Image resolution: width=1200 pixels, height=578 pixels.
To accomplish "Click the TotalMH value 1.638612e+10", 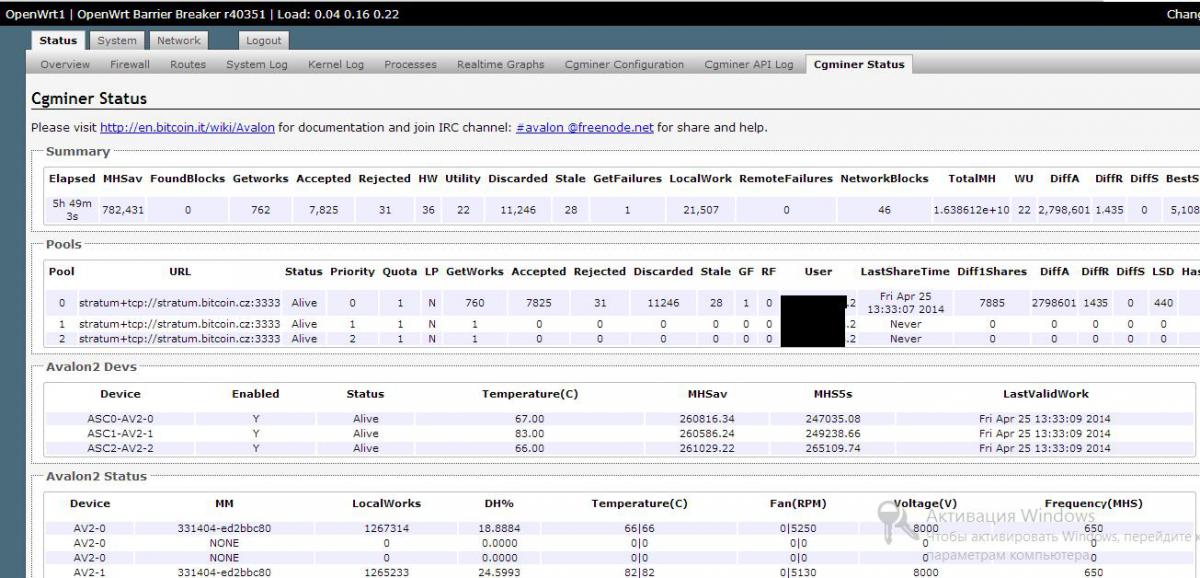I will click(x=969, y=210).
